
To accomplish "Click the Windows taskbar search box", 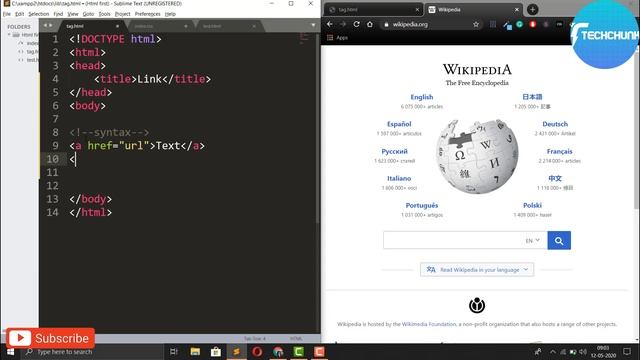I will (x=92, y=352).
